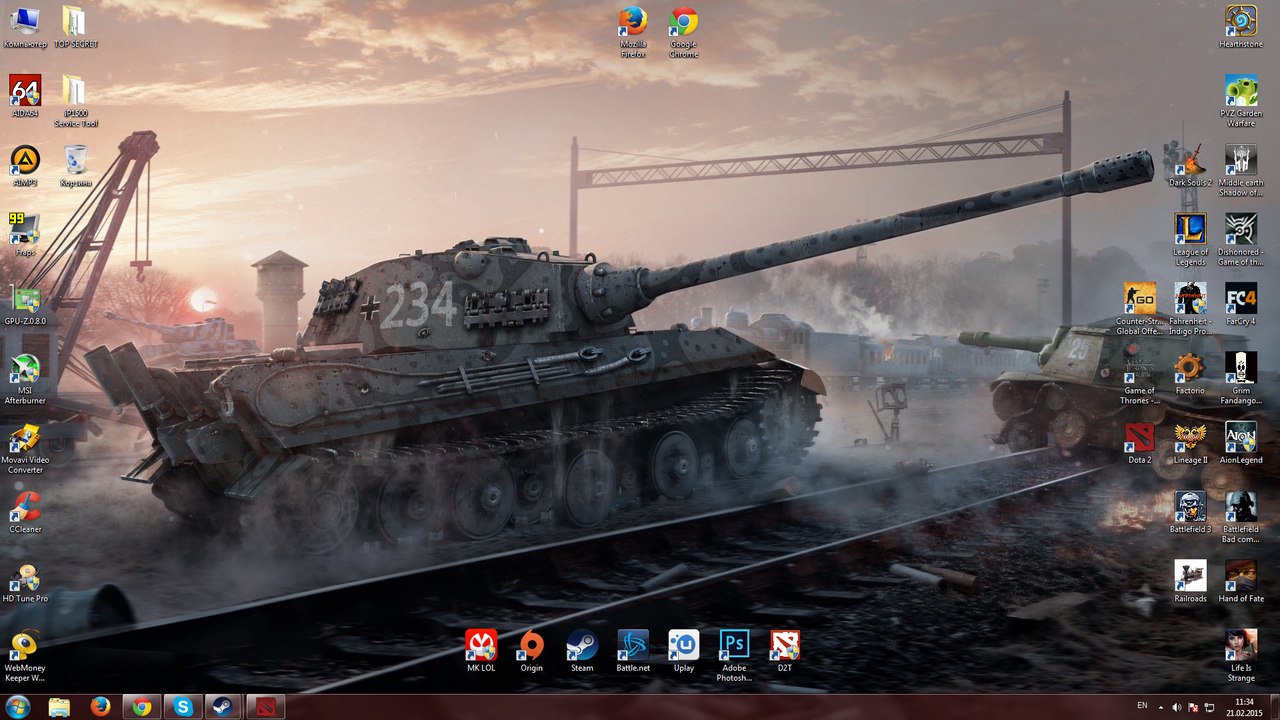Select the Hearthstone game icon
This screenshot has width=1280, height=720.
point(1241,27)
